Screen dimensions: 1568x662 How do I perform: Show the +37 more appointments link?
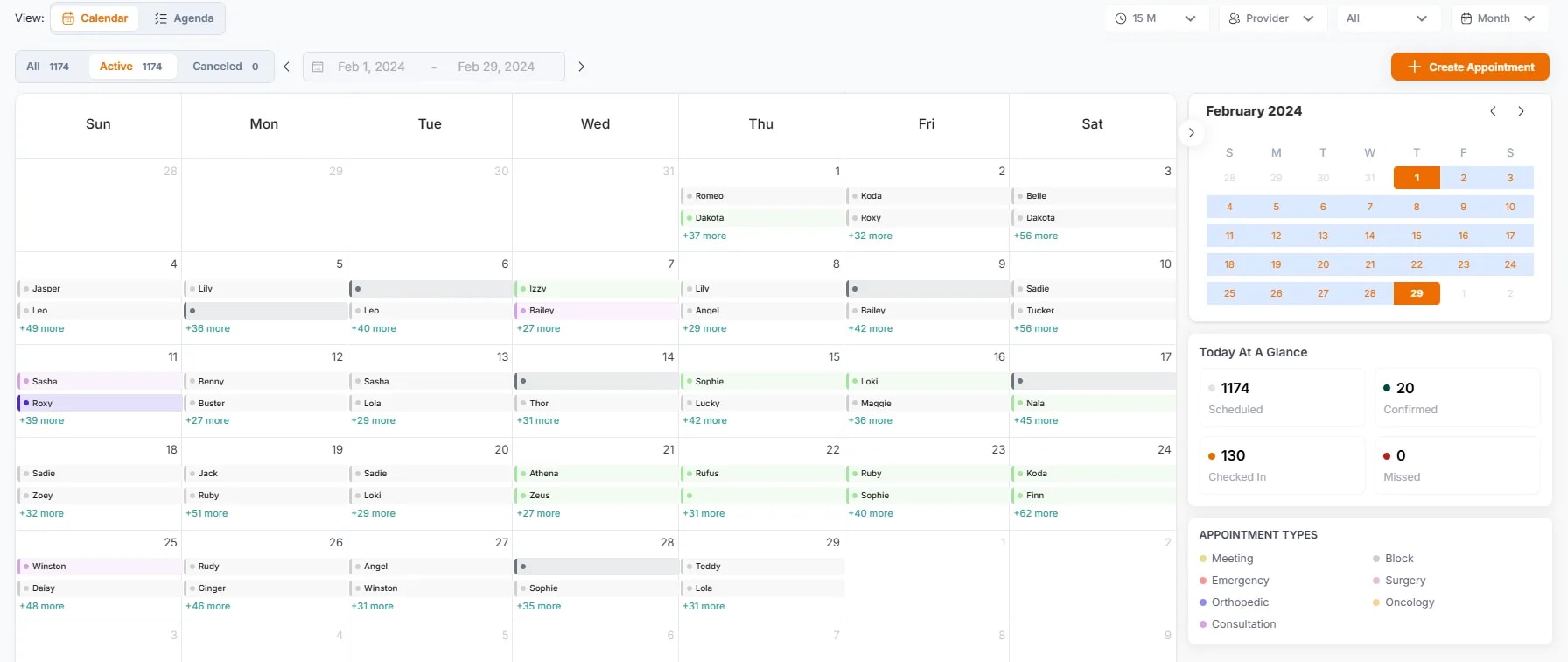click(704, 236)
